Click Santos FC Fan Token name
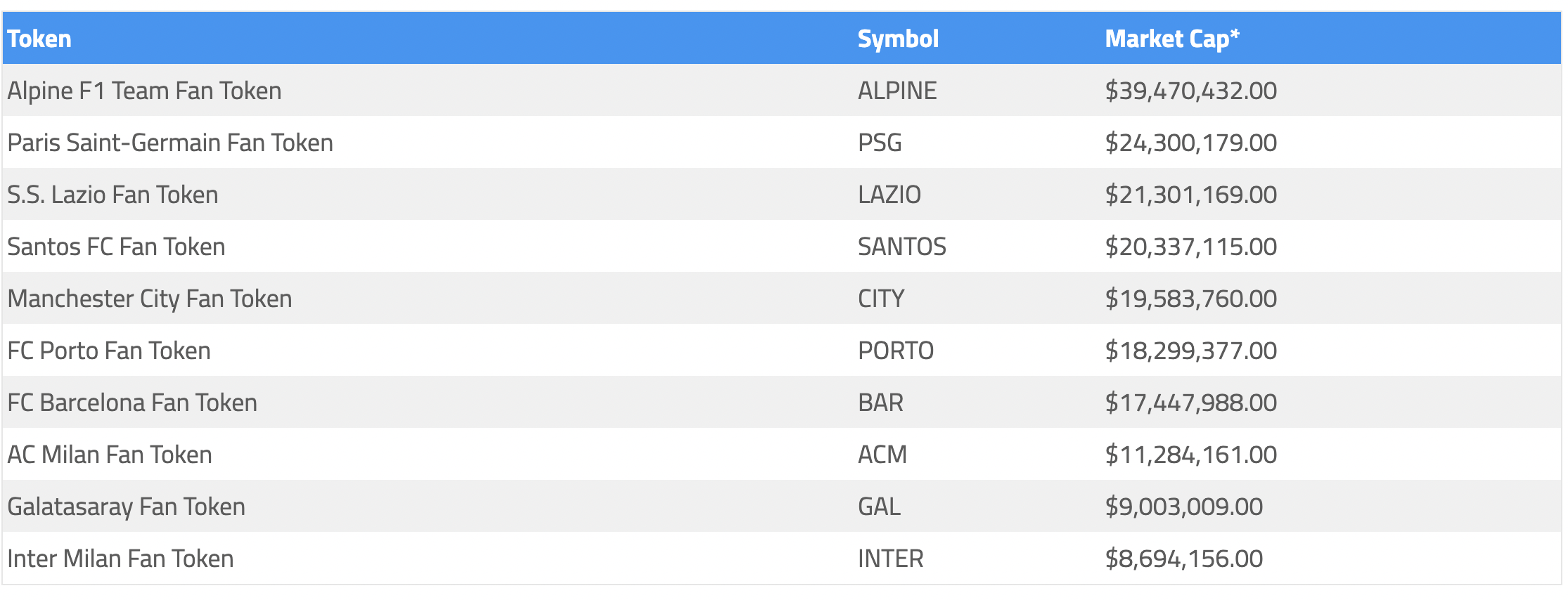Image resolution: width=1568 pixels, height=600 pixels. [x=116, y=247]
